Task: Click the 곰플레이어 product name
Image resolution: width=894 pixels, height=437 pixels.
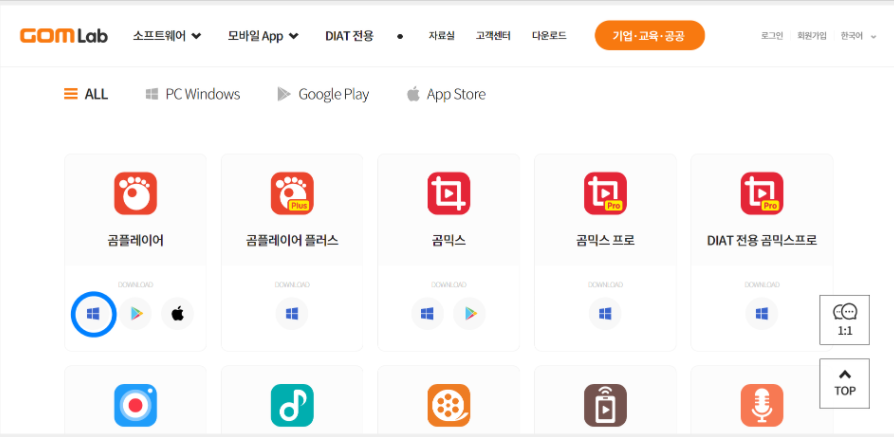Action: 135,241
